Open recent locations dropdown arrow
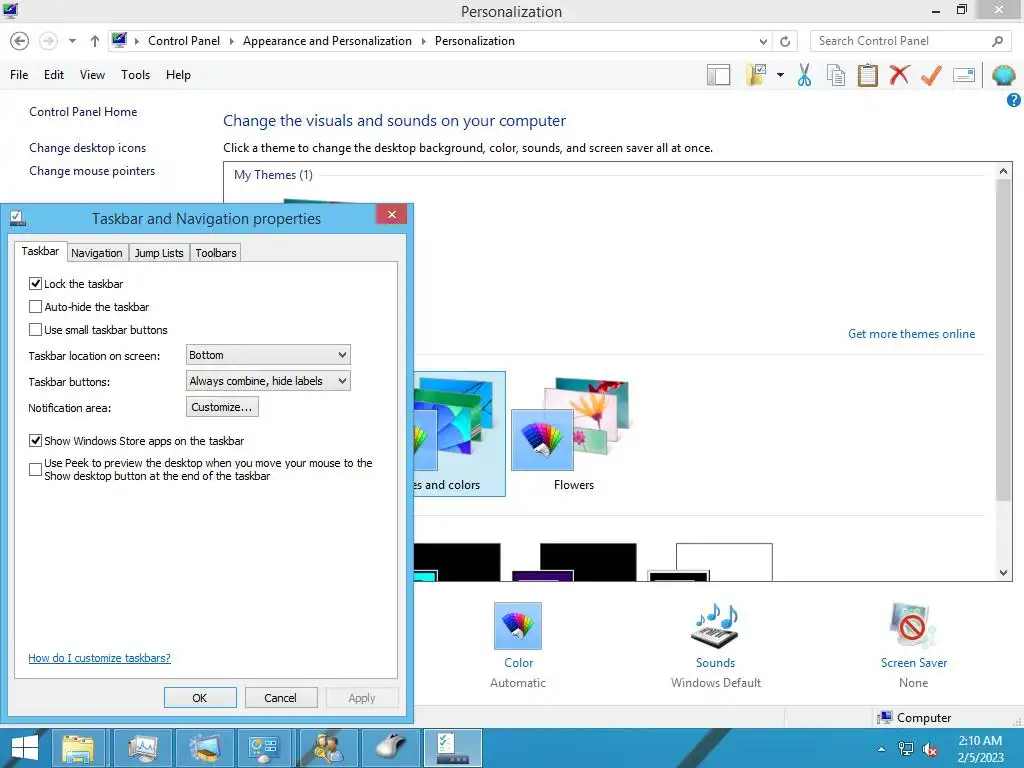The height and width of the screenshot is (768, 1024). (x=72, y=41)
